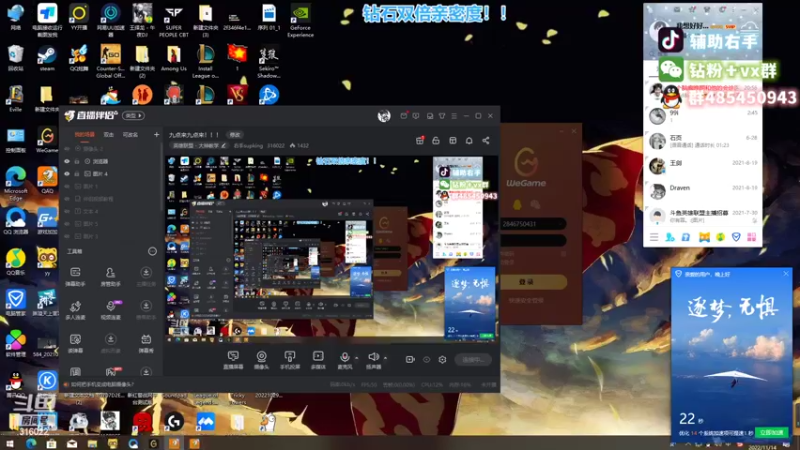Toggle visibility eye of the 图片 4 source
Screen dimensions: 800x450
click(x=67, y=174)
